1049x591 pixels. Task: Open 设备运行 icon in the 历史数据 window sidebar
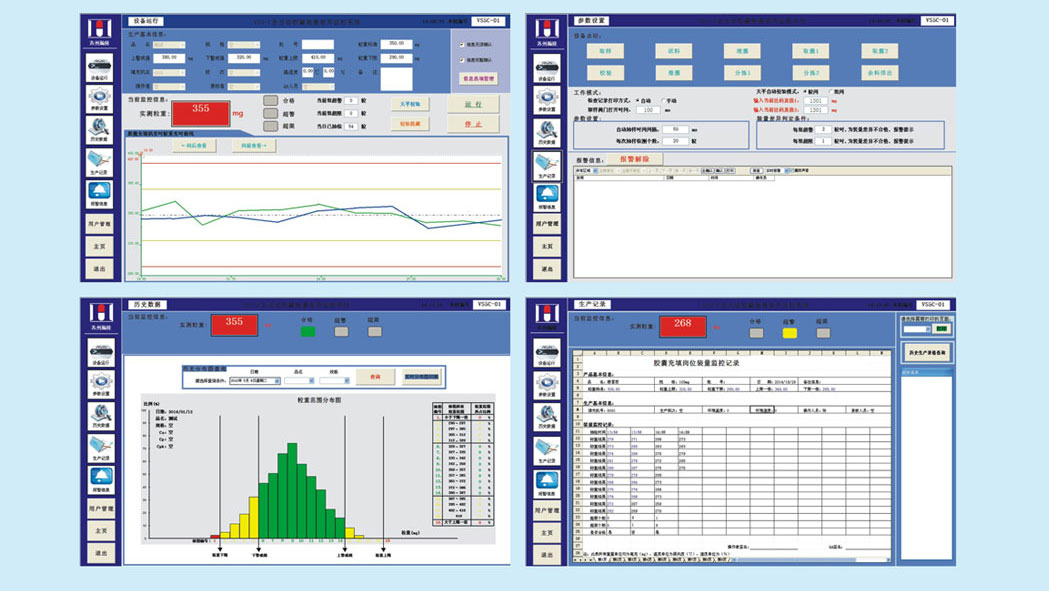(100, 353)
